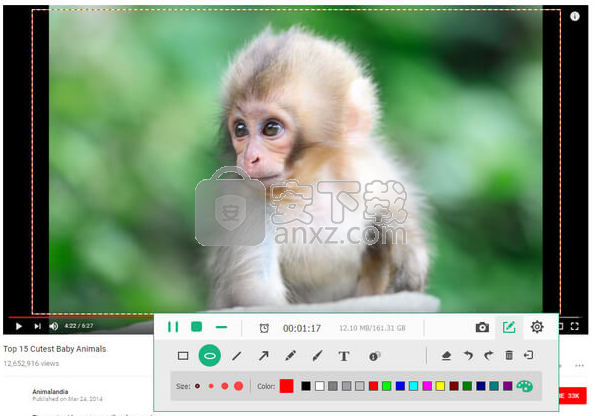Pick the dark green color swatch
This screenshot has height=416, width=606.
tap(467, 386)
